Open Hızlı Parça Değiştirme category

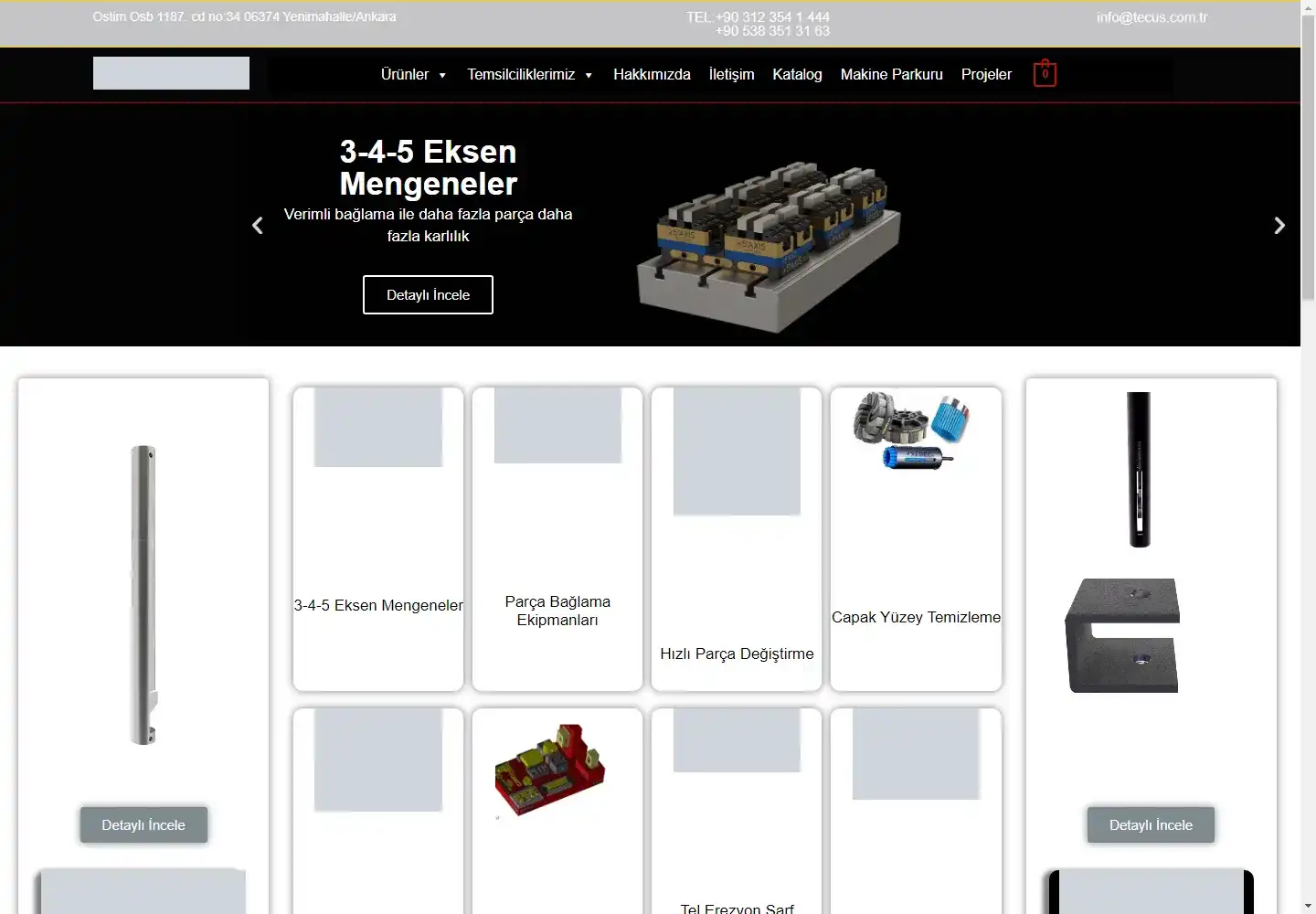pyautogui.click(x=737, y=539)
